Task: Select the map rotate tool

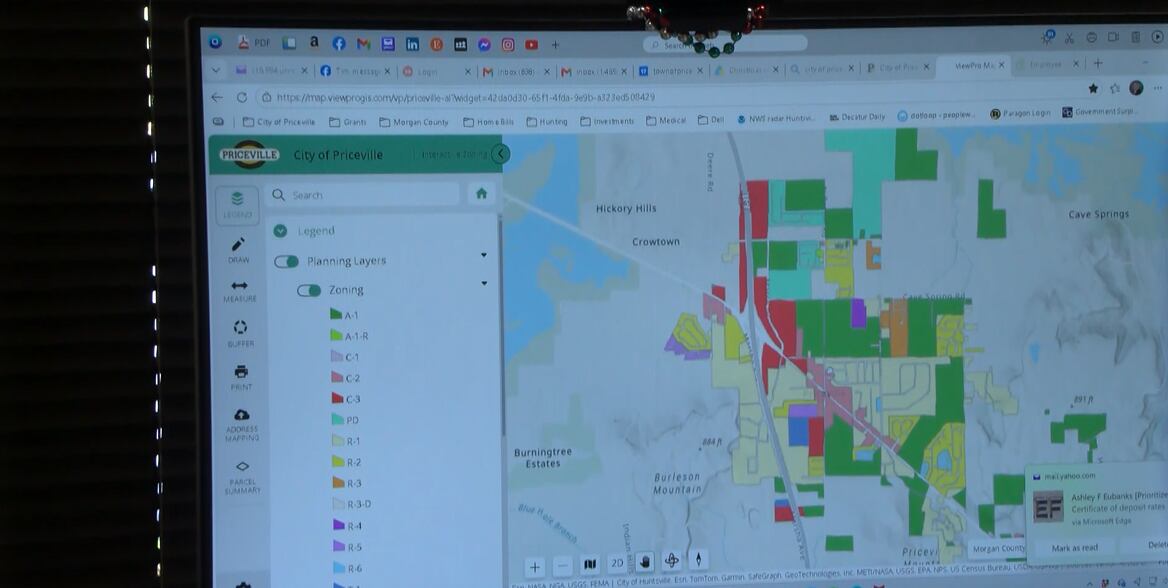Action: pyautogui.click(x=671, y=560)
